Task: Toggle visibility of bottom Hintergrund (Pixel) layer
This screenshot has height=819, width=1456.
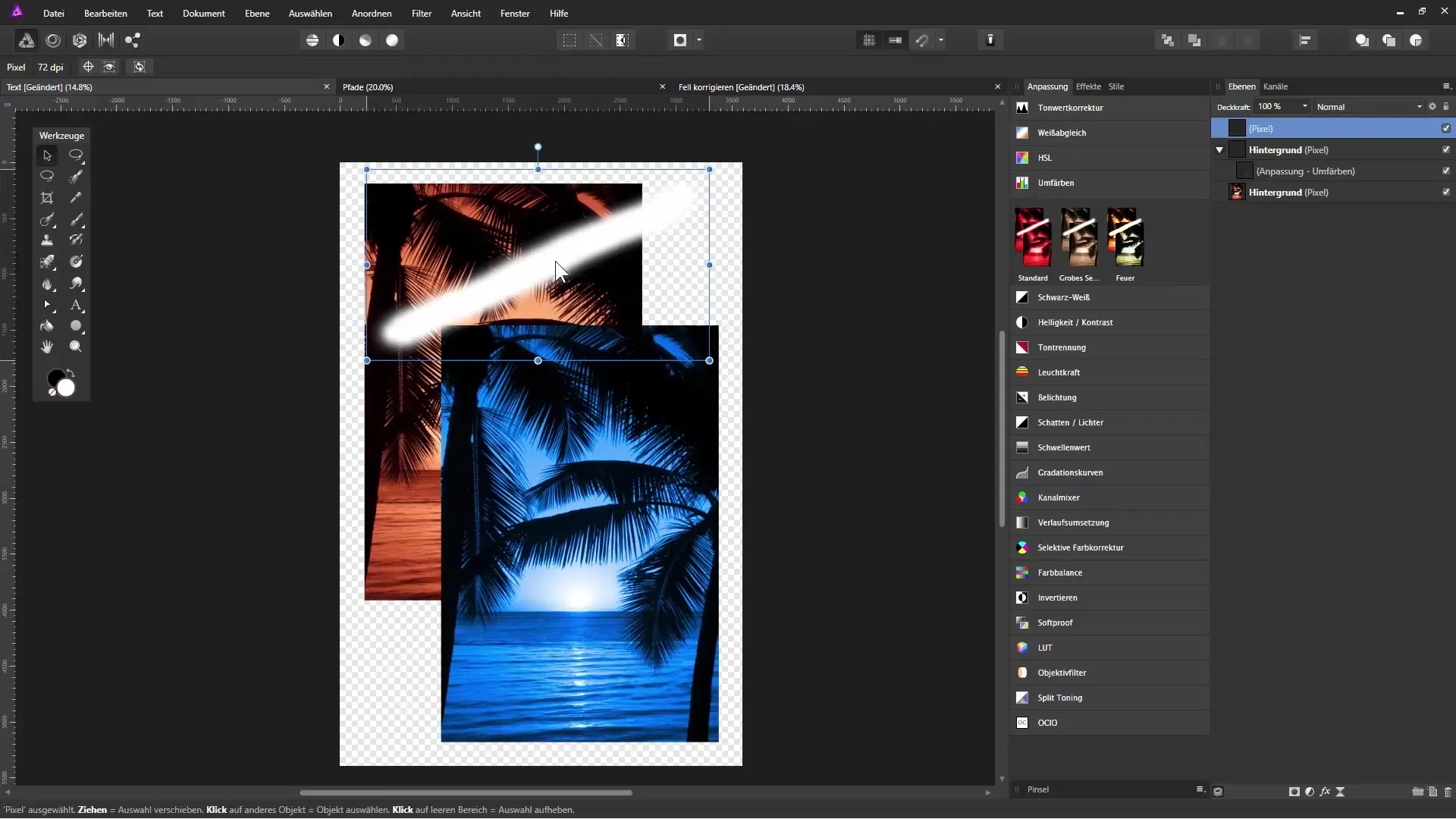Action: tap(1446, 192)
